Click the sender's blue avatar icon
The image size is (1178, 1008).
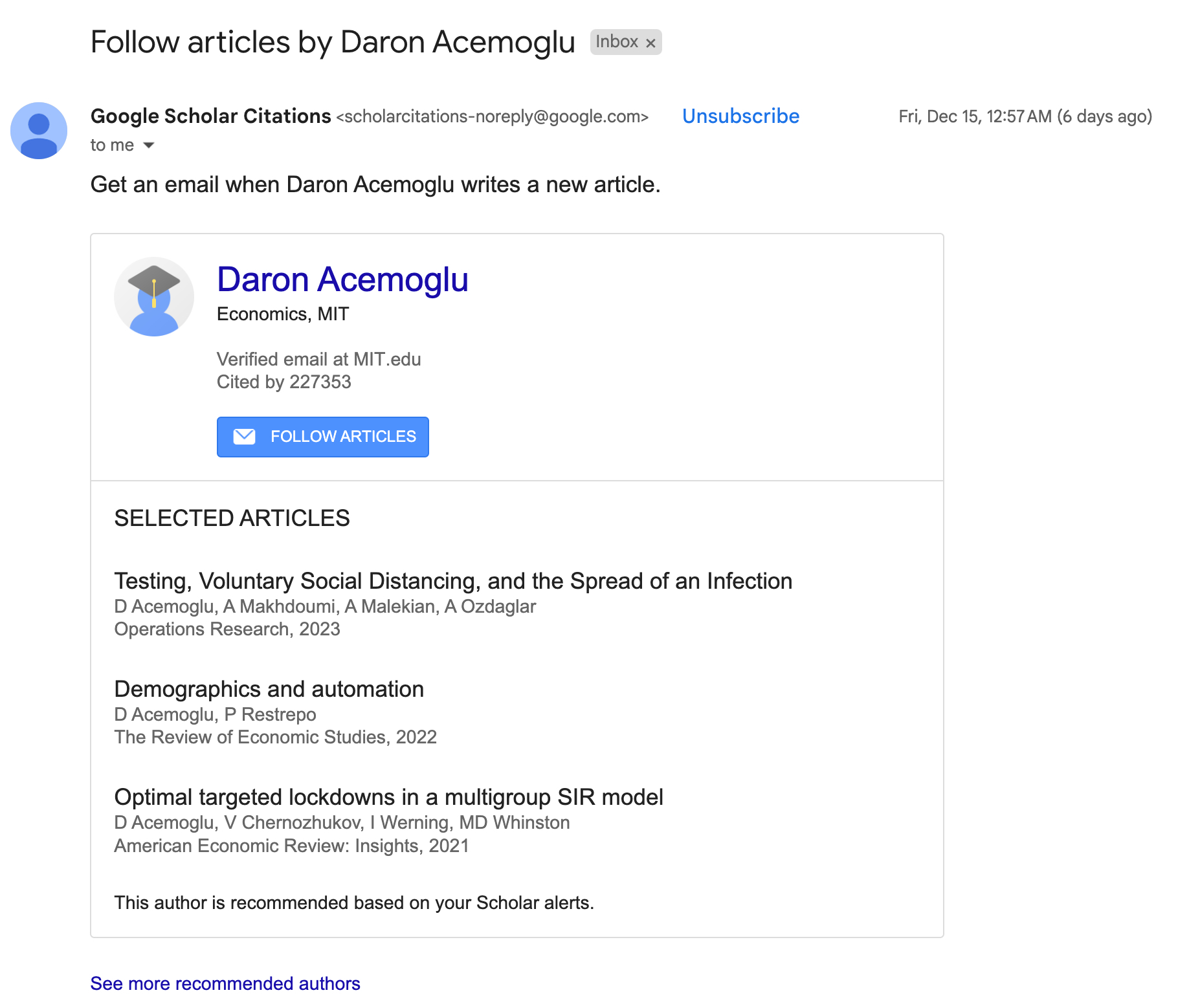pyautogui.click(x=39, y=131)
